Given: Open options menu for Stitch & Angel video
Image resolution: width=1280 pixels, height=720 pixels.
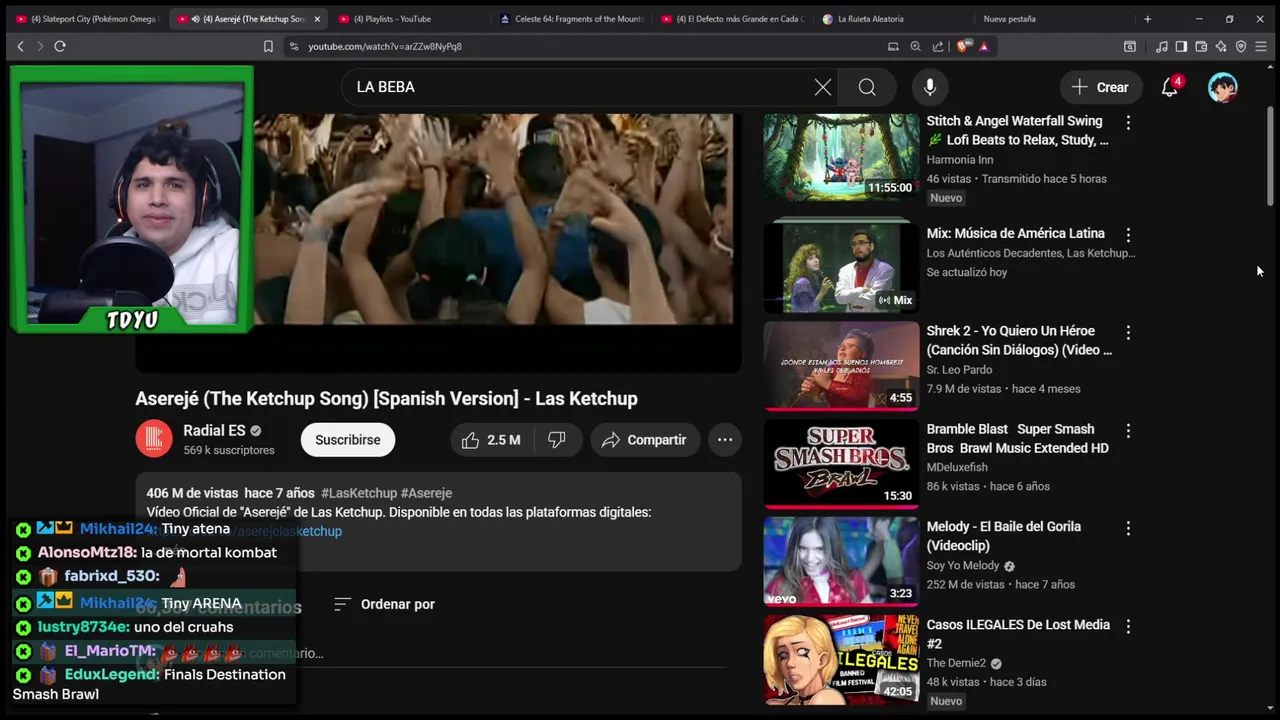Looking at the screenshot, I should click(1128, 122).
